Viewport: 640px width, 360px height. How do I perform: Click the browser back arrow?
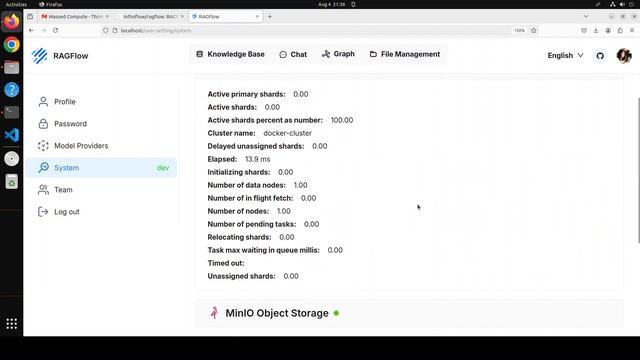(x=31, y=30)
